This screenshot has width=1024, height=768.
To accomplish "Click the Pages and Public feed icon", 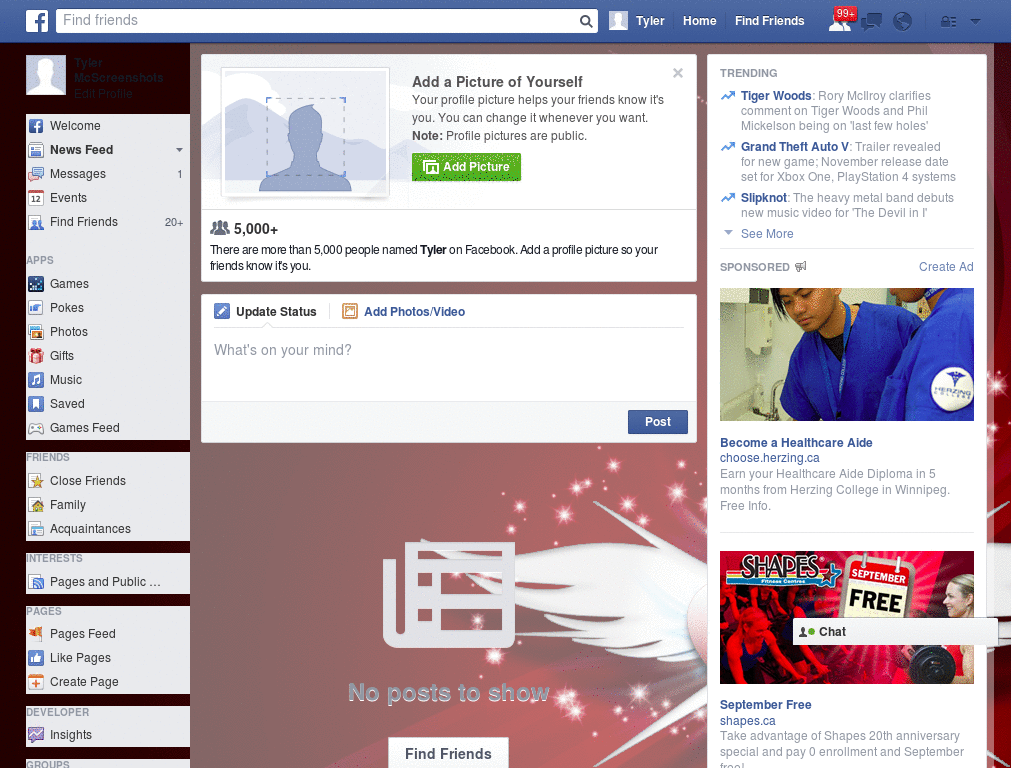I will pos(36,582).
